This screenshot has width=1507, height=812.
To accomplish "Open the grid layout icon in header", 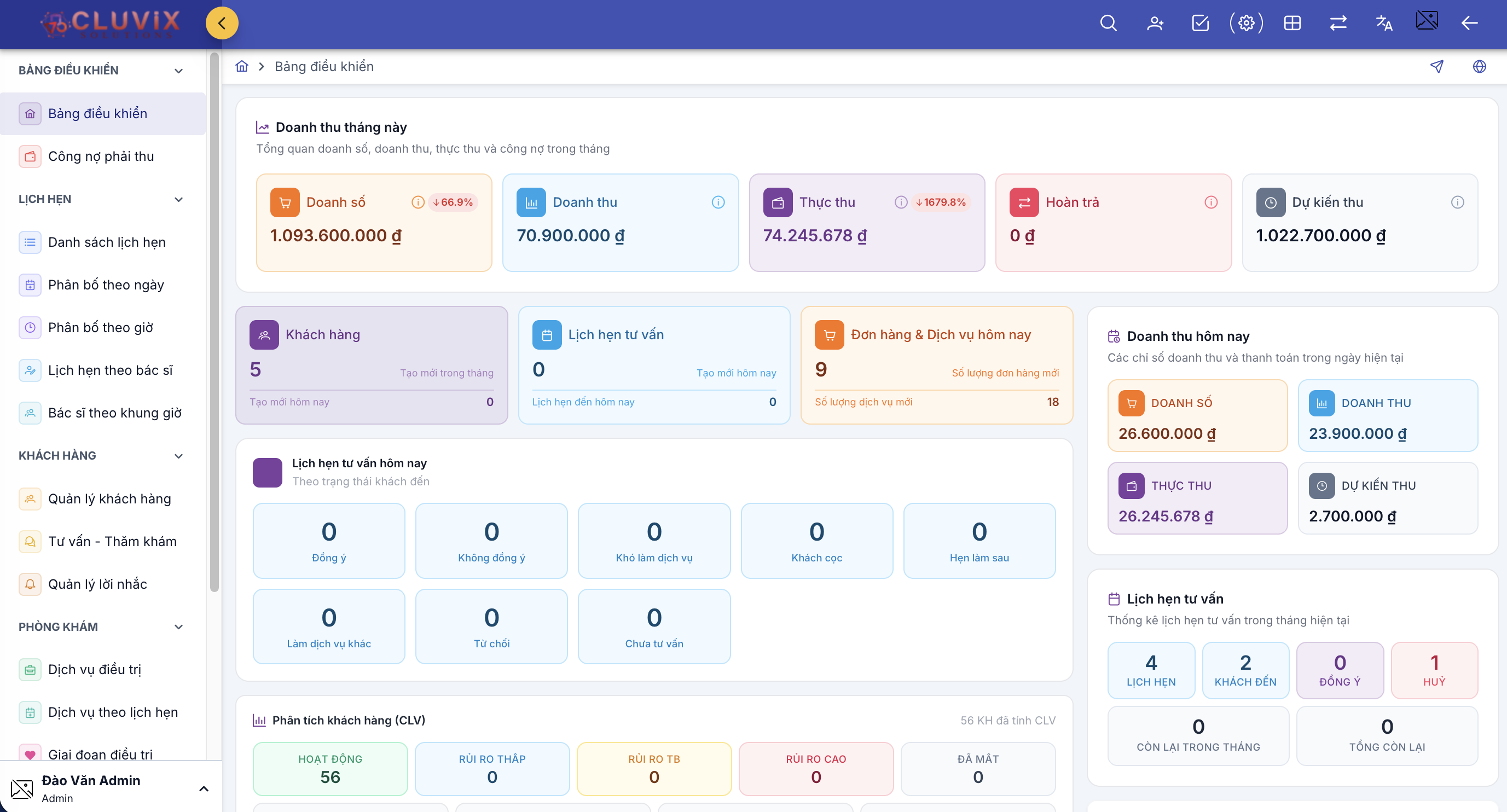I will (1292, 24).
